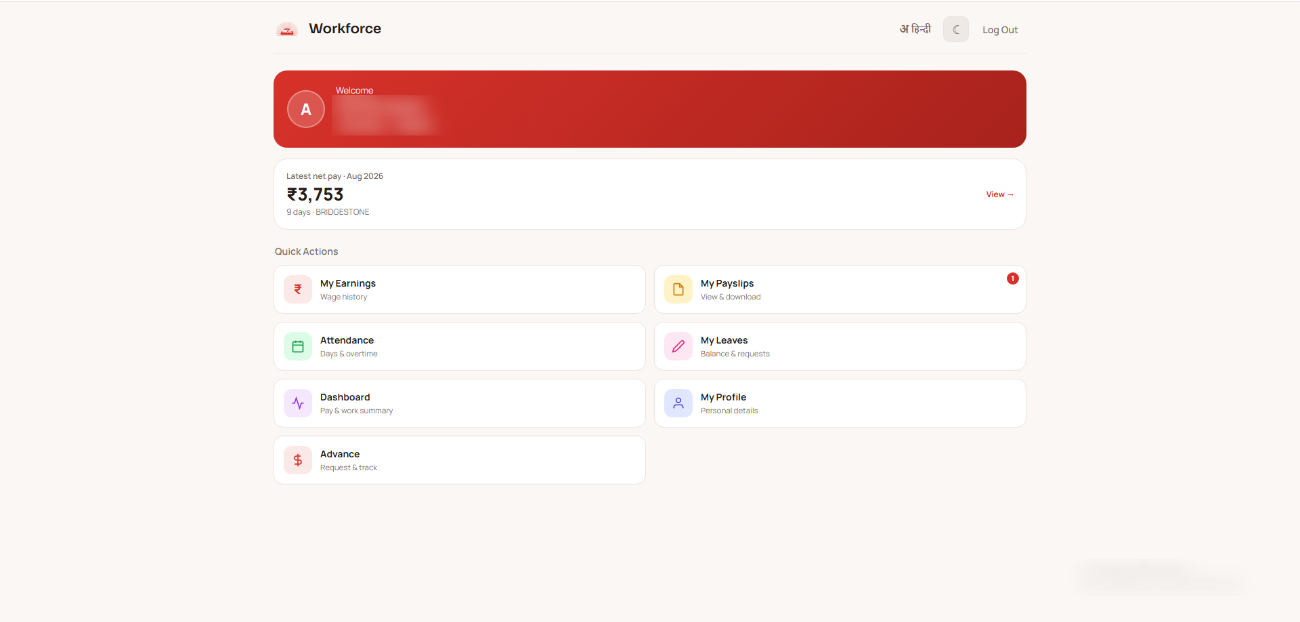1300x622 pixels.
Task: Open My Payslips view & download card
Action: click(x=840, y=289)
